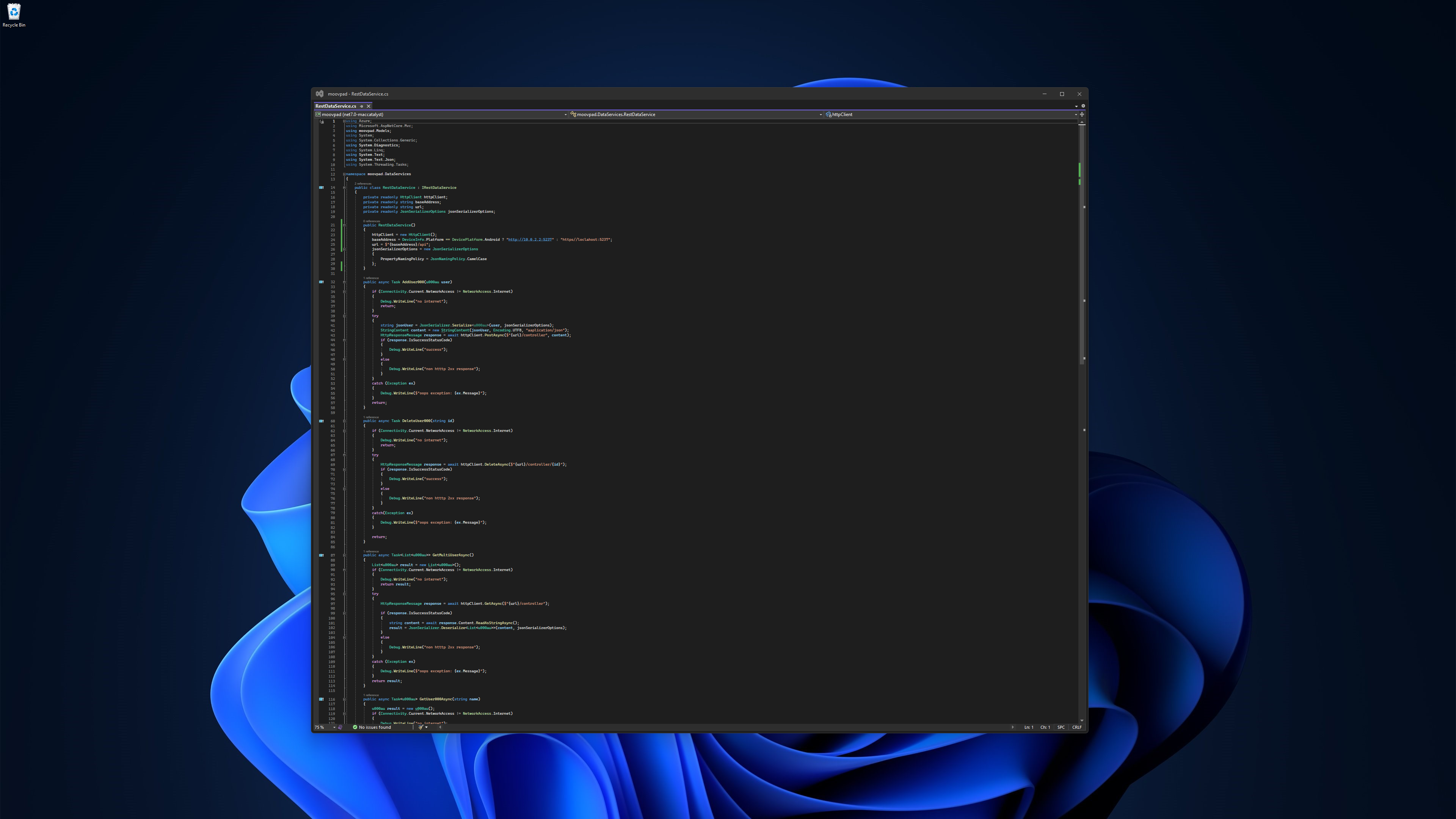Click inheritance margin icon on line 60
This screenshot has height=819, width=1456.
click(x=322, y=421)
